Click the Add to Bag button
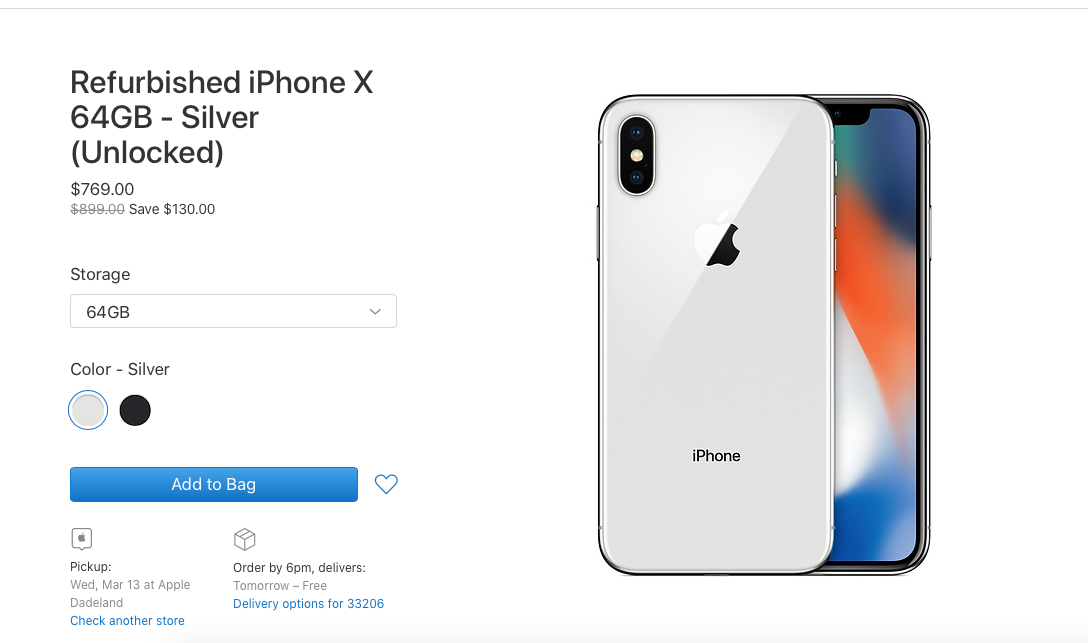This screenshot has height=643, width=1088. (214, 484)
